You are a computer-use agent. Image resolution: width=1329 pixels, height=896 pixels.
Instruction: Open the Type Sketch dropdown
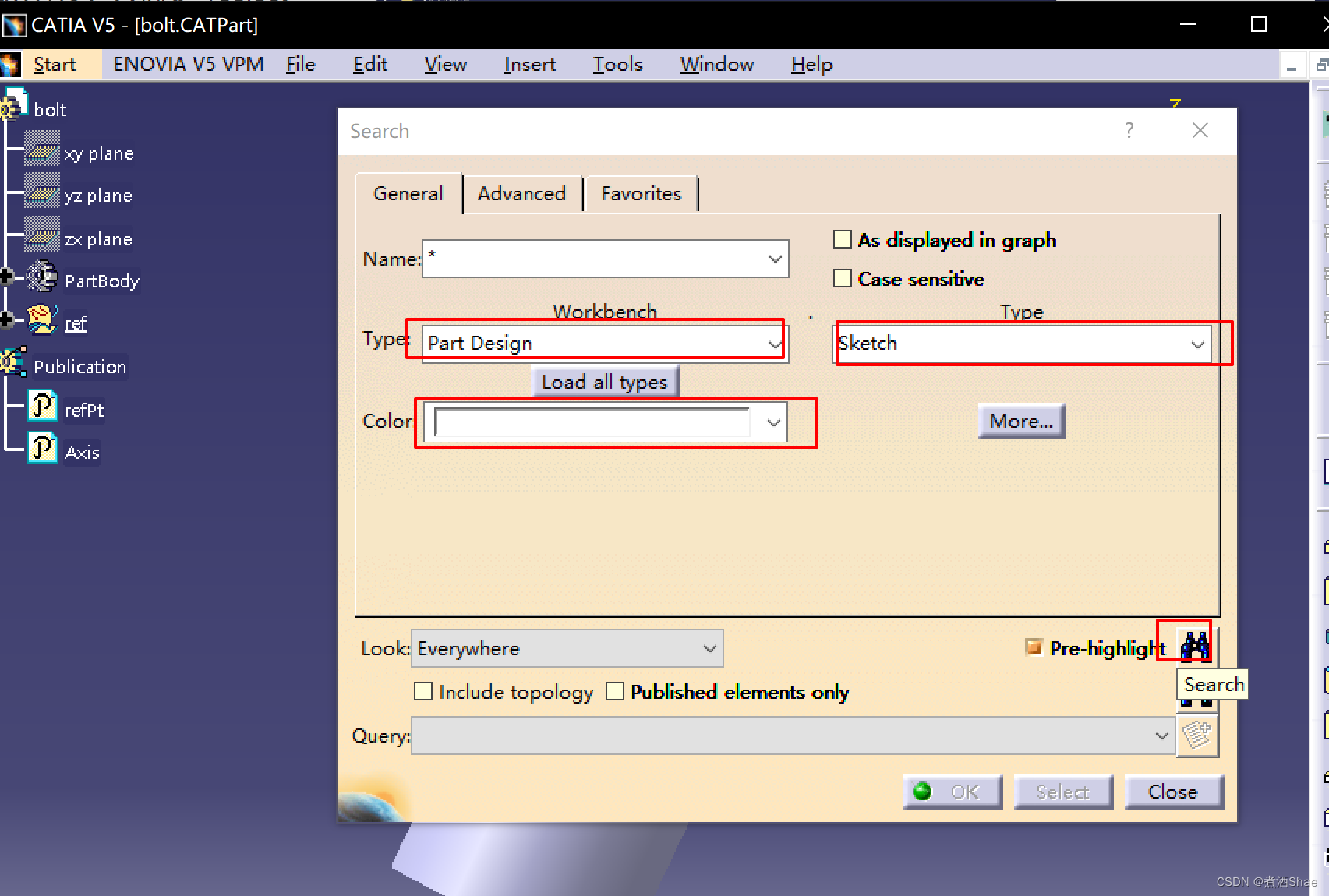(x=1198, y=344)
